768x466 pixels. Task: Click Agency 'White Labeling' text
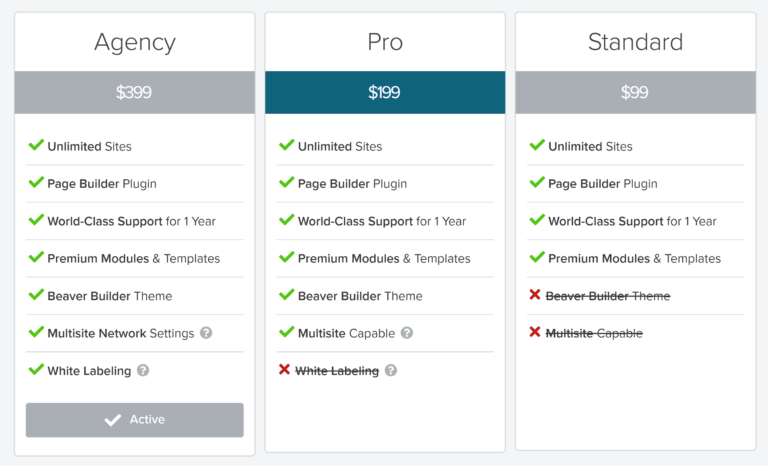click(x=89, y=371)
